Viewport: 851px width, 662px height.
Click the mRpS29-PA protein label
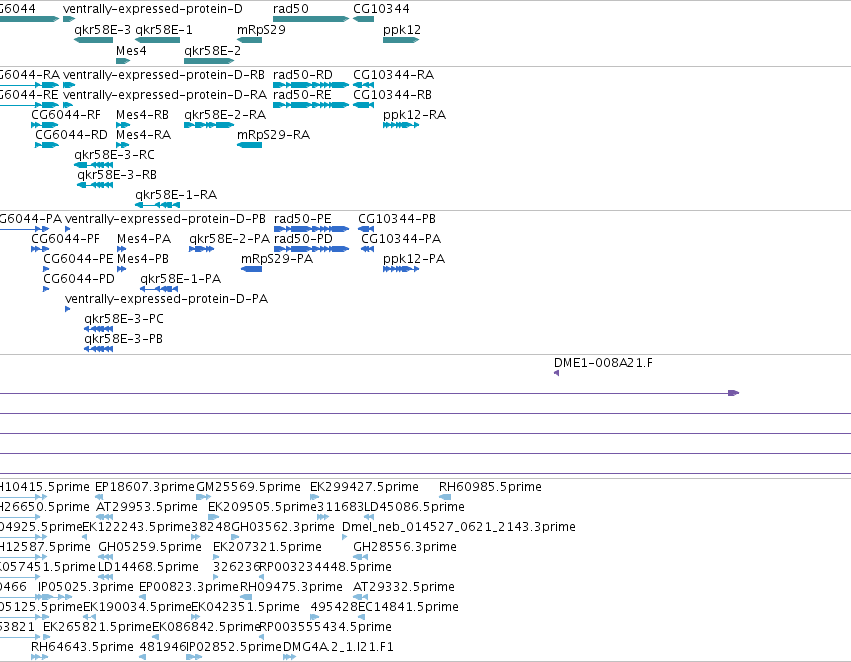click(x=277, y=259)
